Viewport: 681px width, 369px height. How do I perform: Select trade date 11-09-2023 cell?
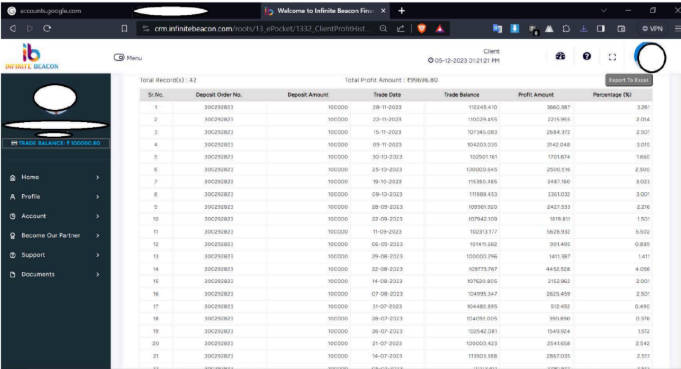(387, 232)
